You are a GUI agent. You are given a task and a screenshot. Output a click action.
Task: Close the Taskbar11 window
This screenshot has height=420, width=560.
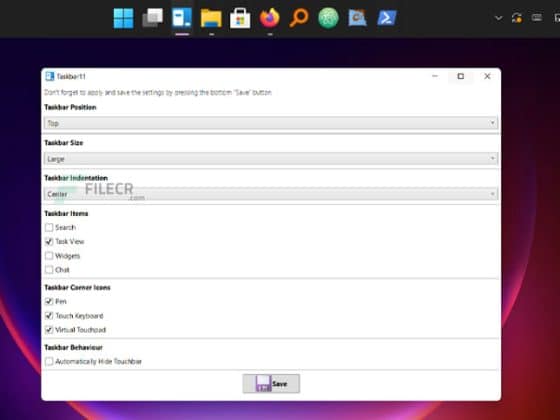click(487, 76)
